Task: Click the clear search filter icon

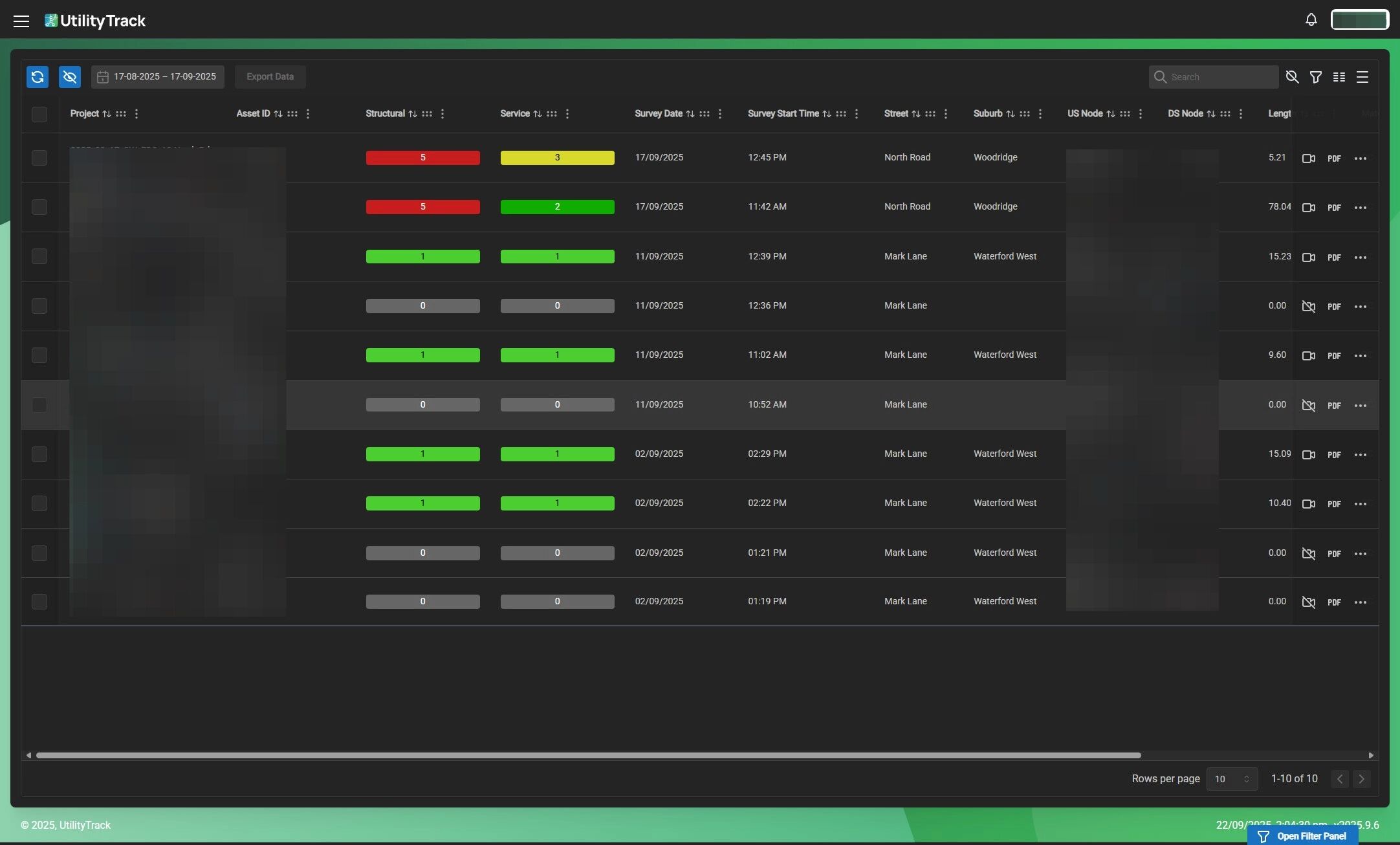Action: pyautogui.click(x=1292, y=77)
